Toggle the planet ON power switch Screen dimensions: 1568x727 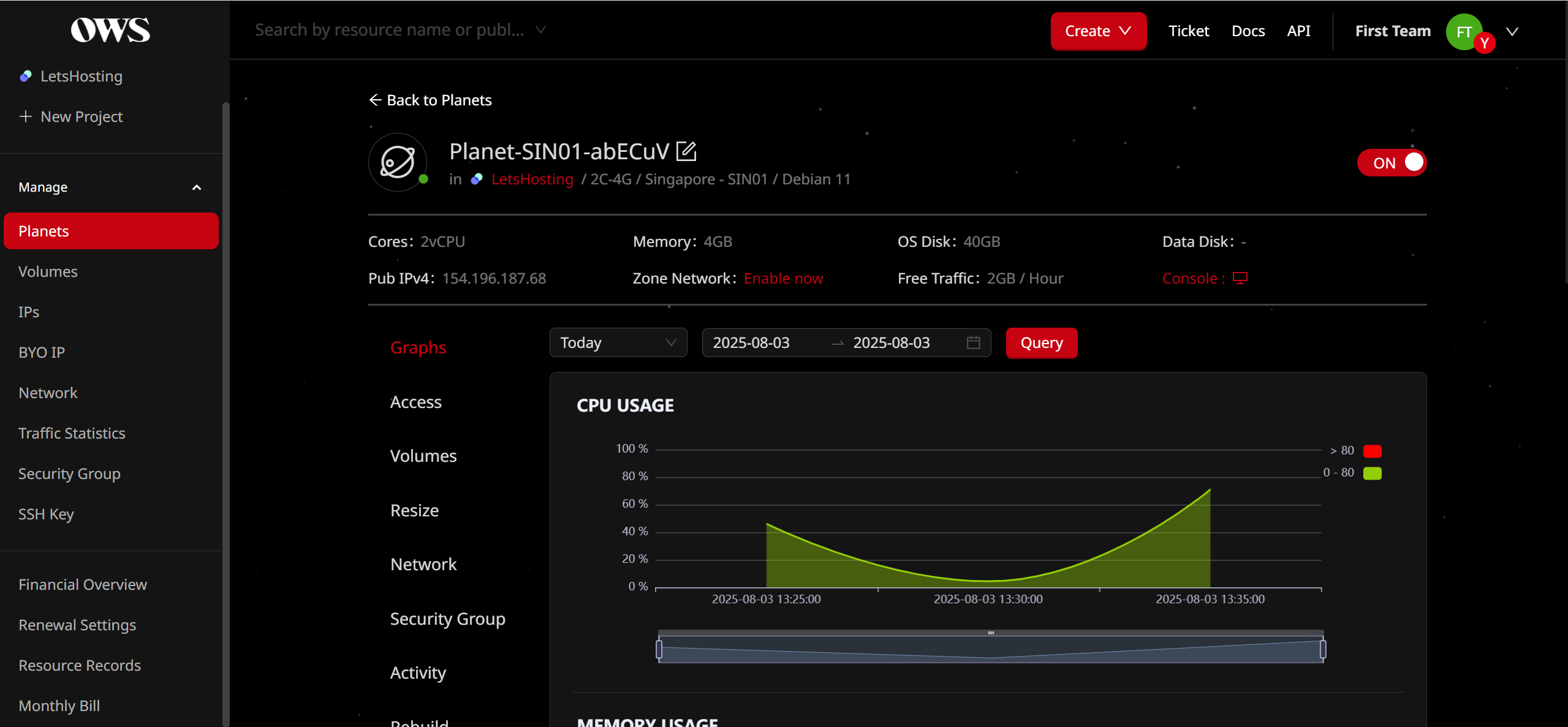pos(1392,162)
